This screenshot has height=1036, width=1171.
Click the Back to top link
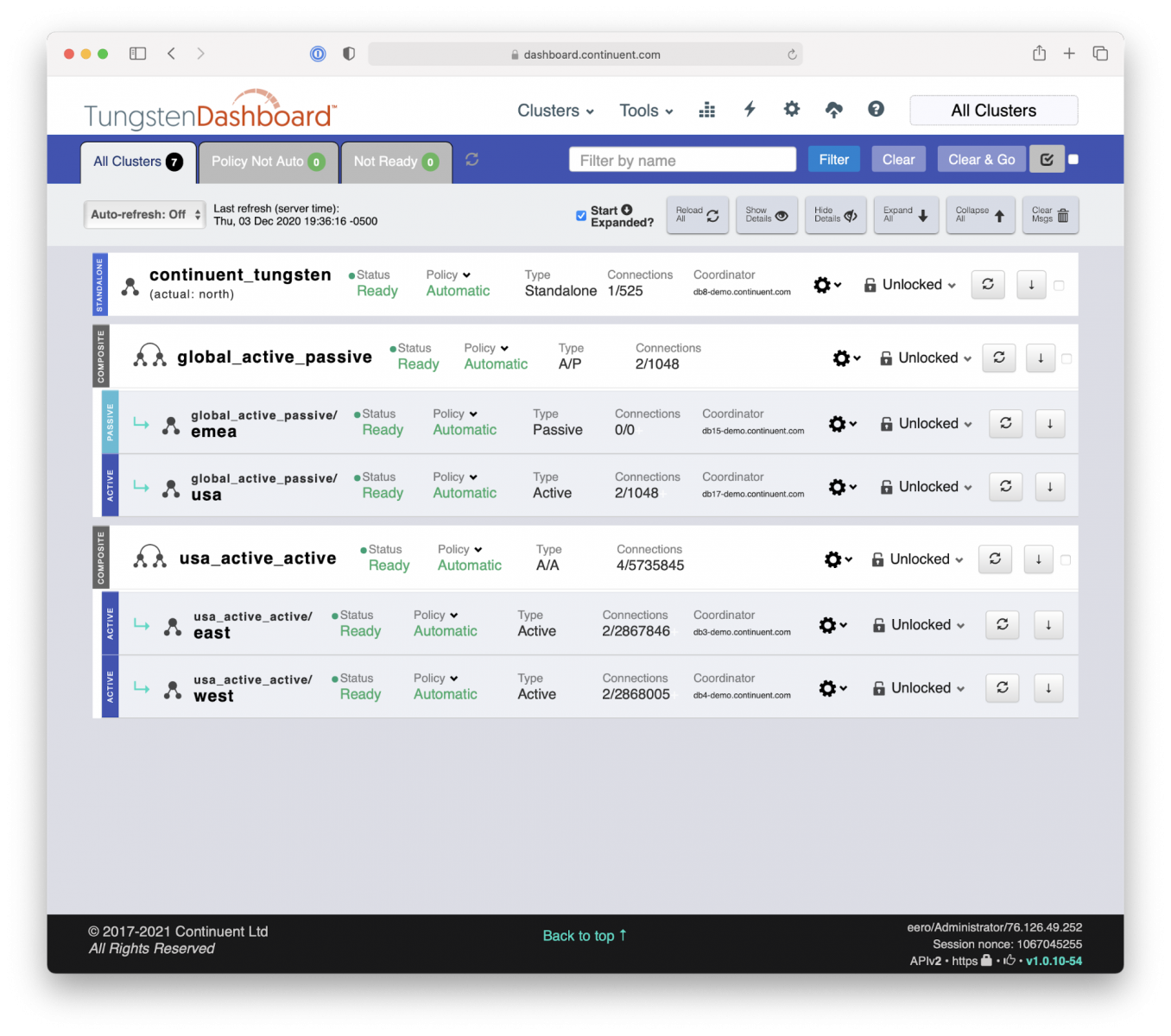click(x=585, y=936)
